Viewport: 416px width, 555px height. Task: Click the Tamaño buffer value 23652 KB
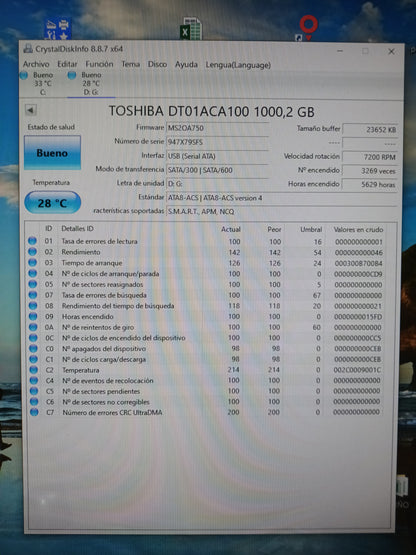[x=370, y=130]
